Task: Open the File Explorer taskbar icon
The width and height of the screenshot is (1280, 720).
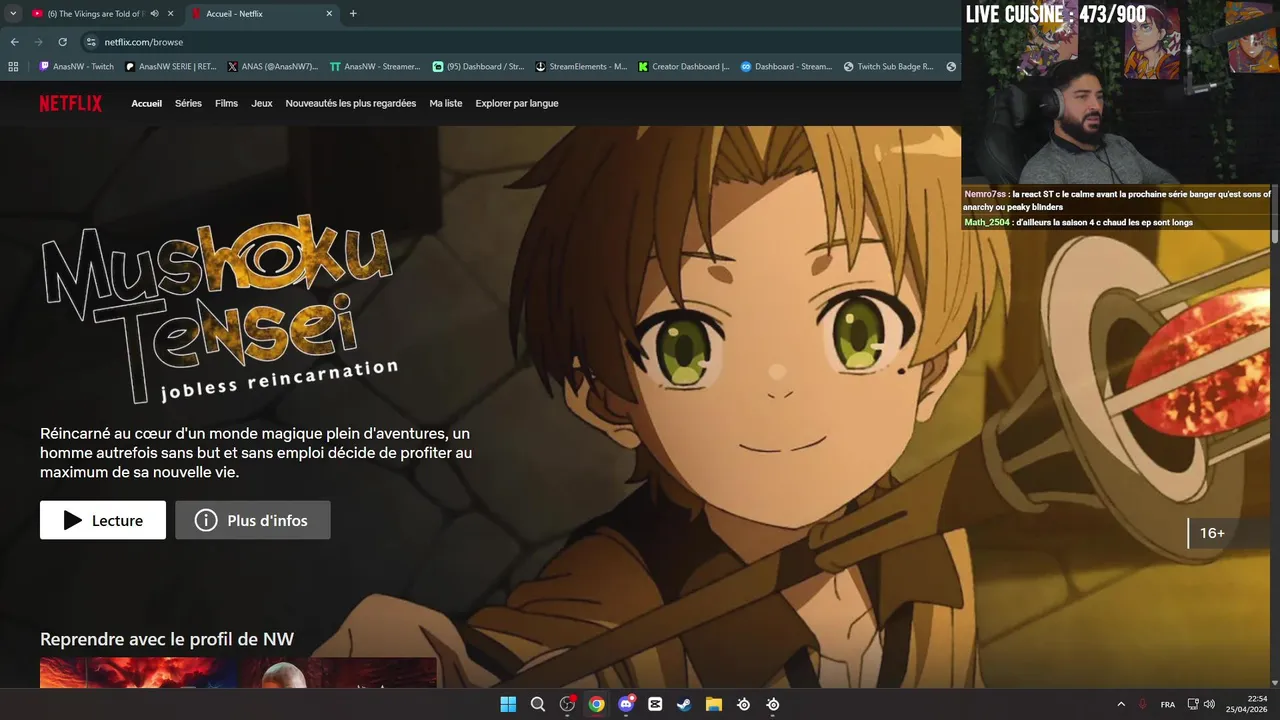Action: pos(714,704)
